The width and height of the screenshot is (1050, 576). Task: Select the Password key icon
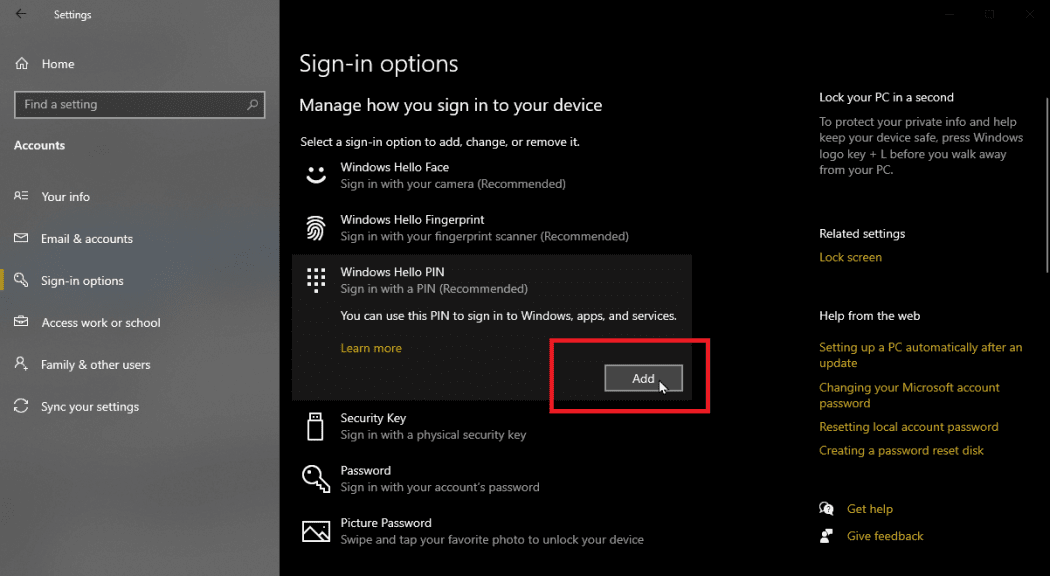314,478
